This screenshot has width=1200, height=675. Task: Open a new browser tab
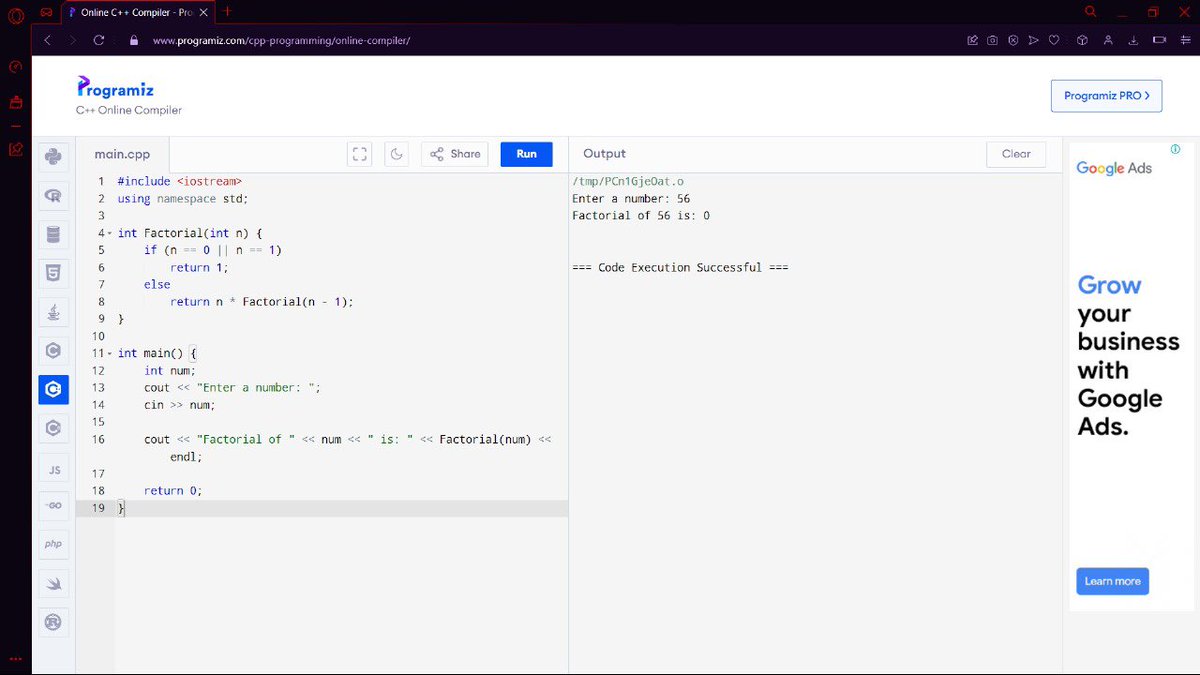pyautogui.click(x=228, y=11)
